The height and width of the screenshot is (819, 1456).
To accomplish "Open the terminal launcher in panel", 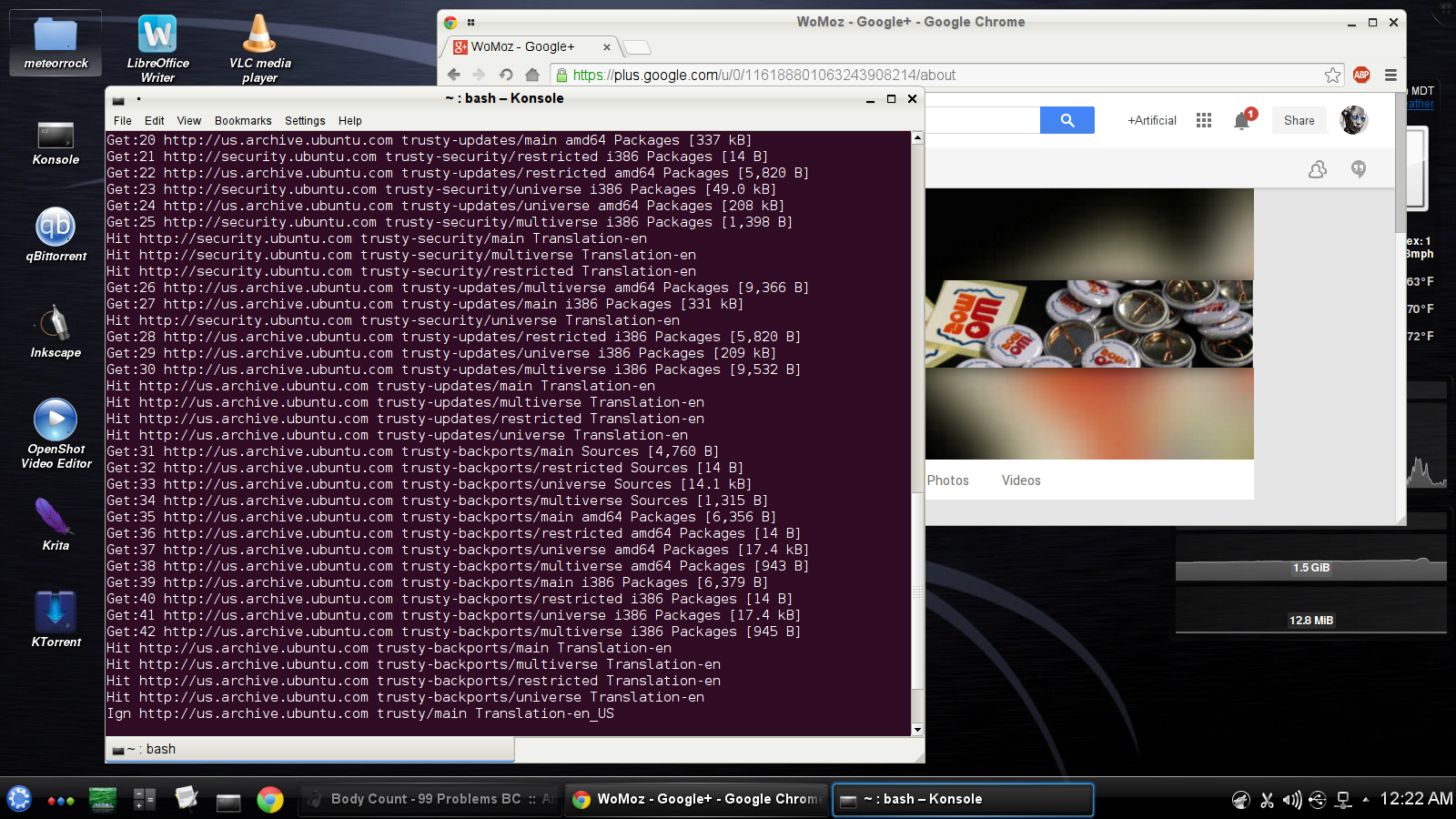I will tap(228, 801).
